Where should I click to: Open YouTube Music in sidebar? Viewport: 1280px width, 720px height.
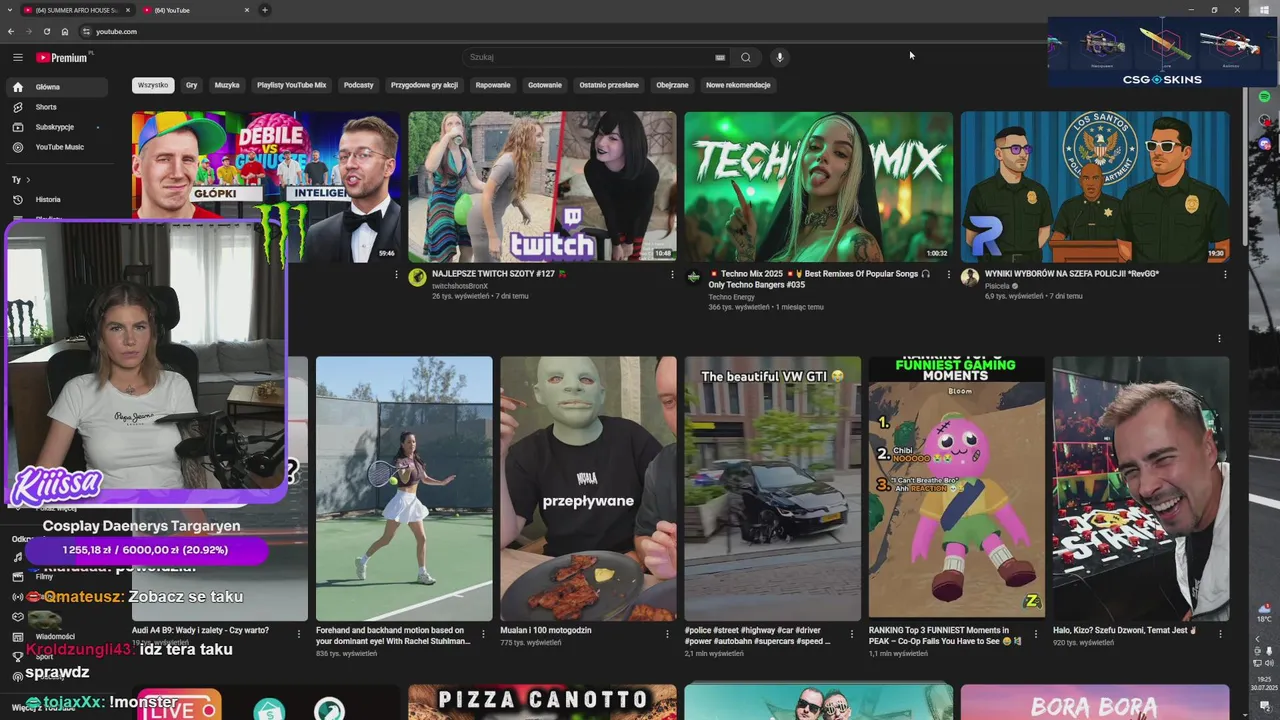click(58, 147)
